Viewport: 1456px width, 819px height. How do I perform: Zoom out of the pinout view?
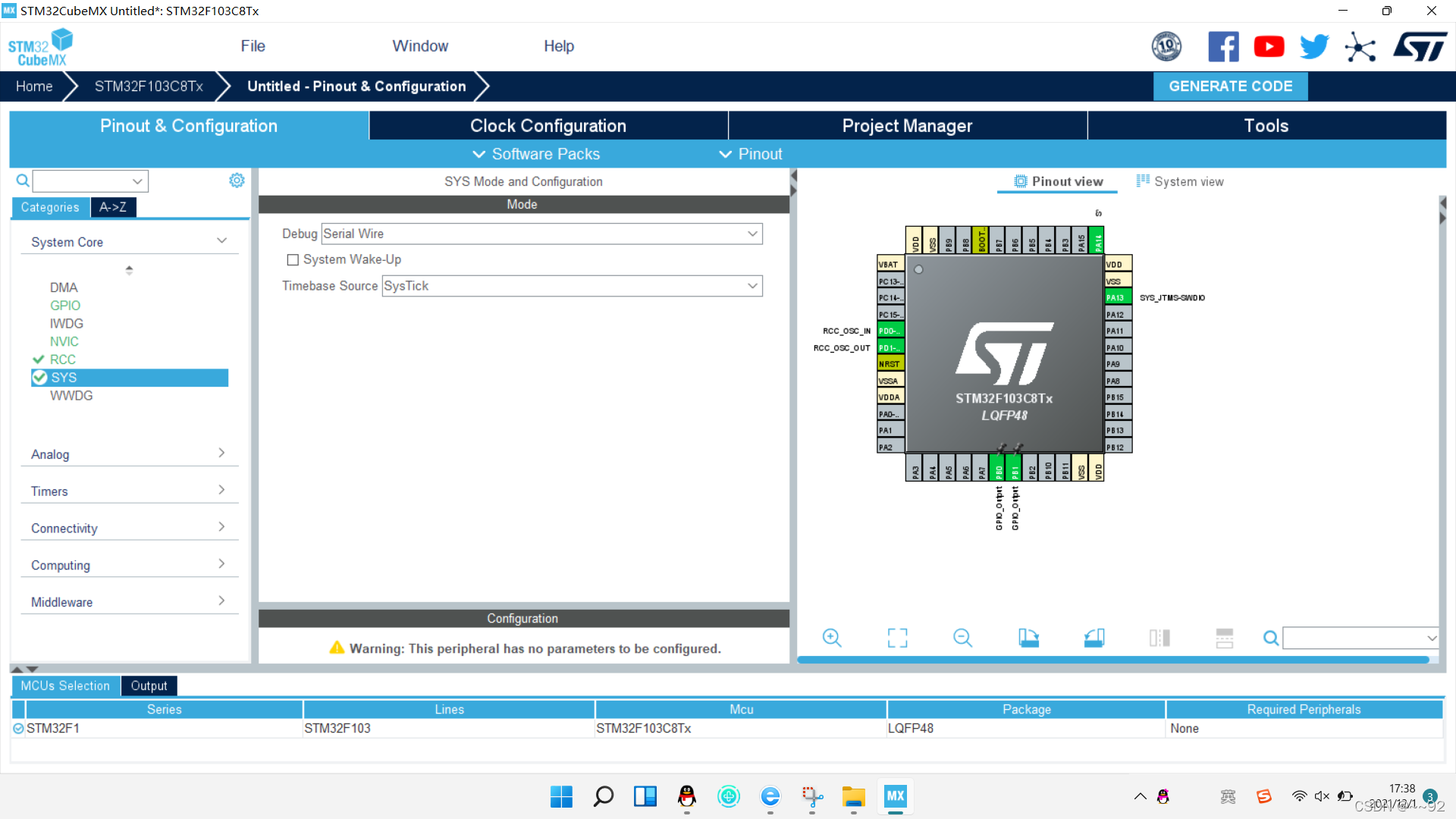pyautogui.click(x=962, y=638)
